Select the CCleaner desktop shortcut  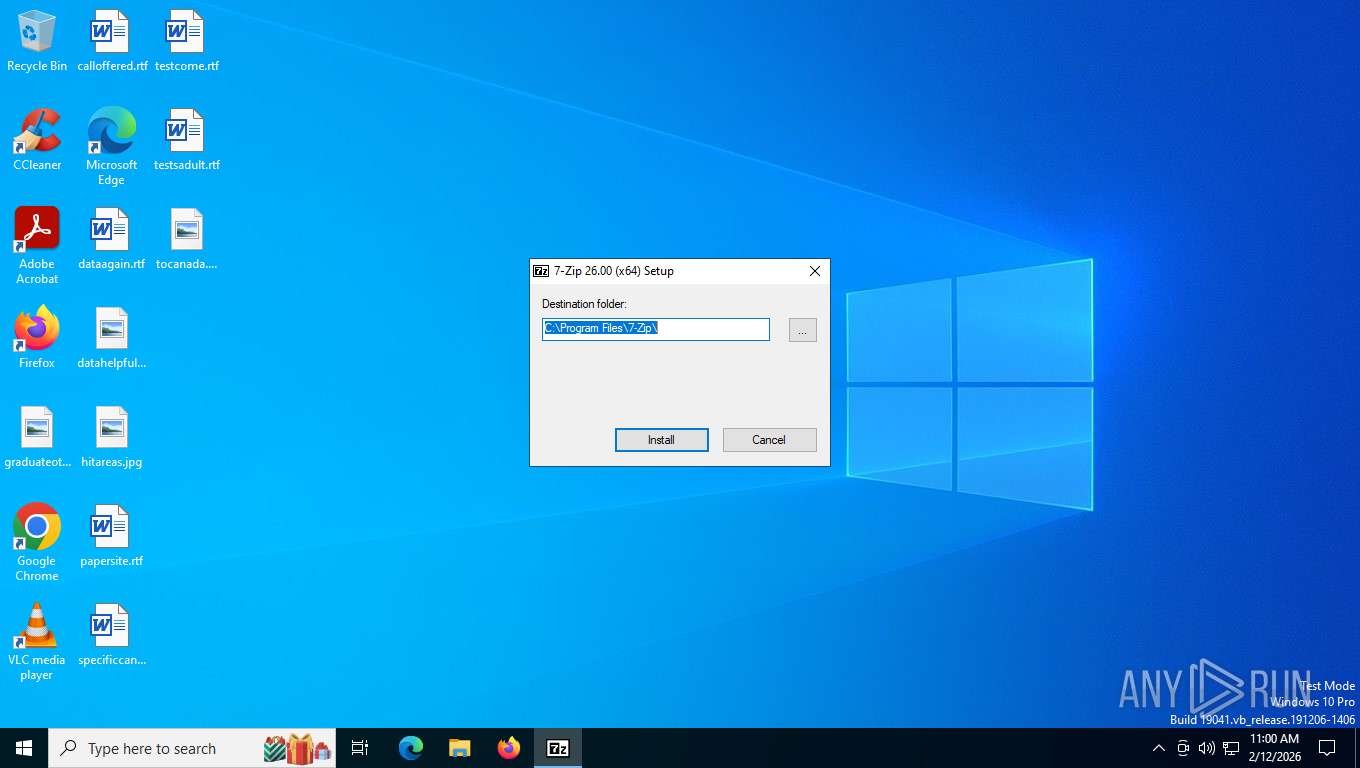click(37, 140)
